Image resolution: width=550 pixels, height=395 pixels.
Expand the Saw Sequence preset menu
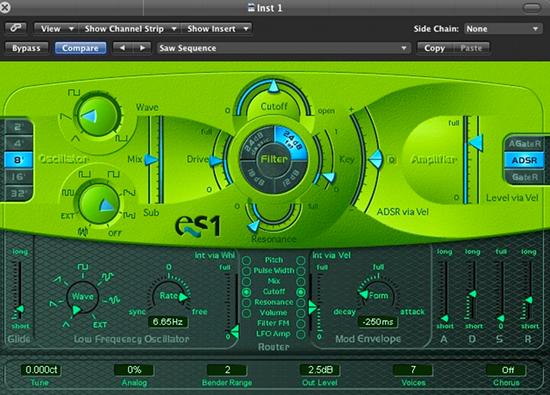[283, 48]
